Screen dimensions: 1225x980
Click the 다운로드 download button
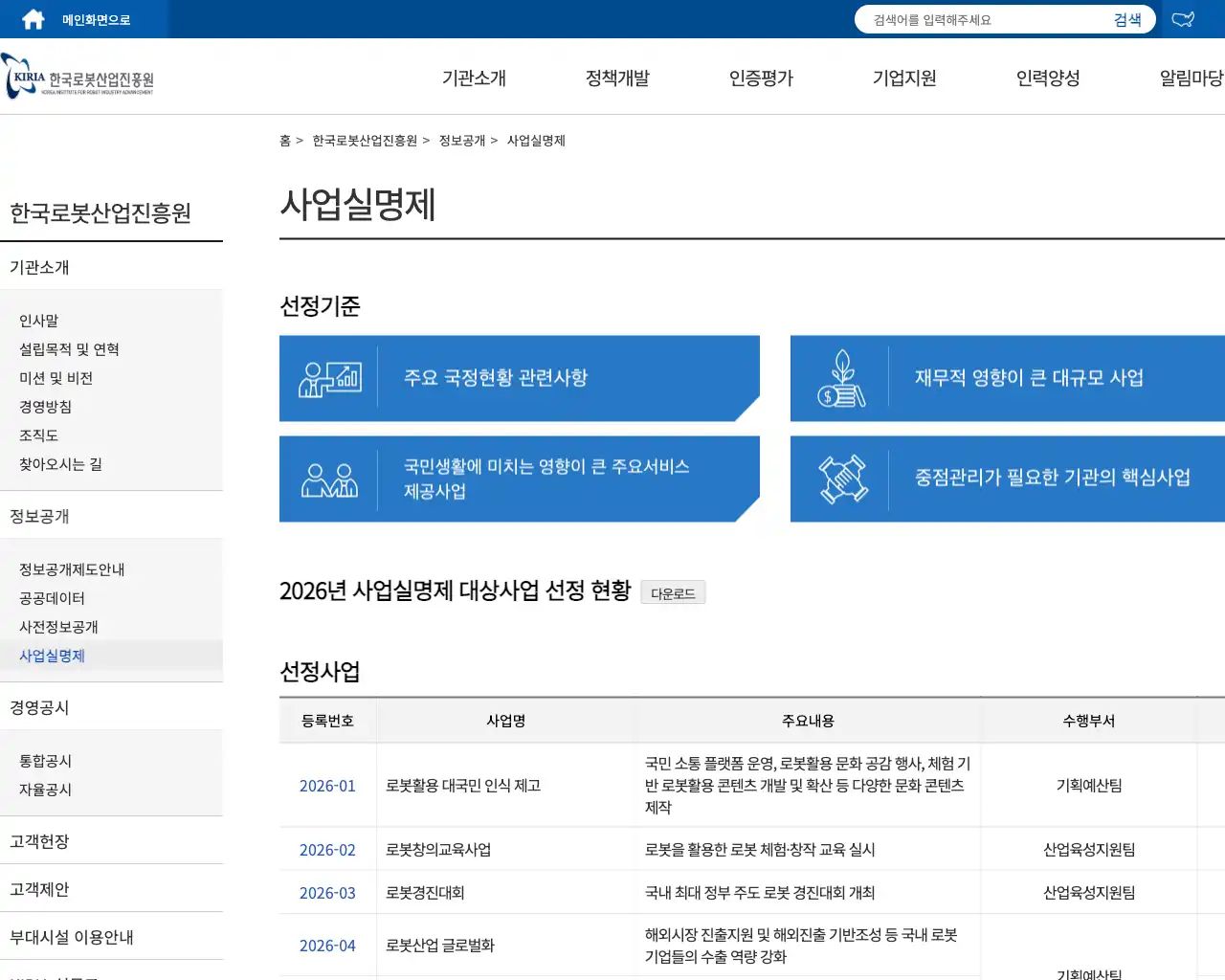[x=673, y=591]
